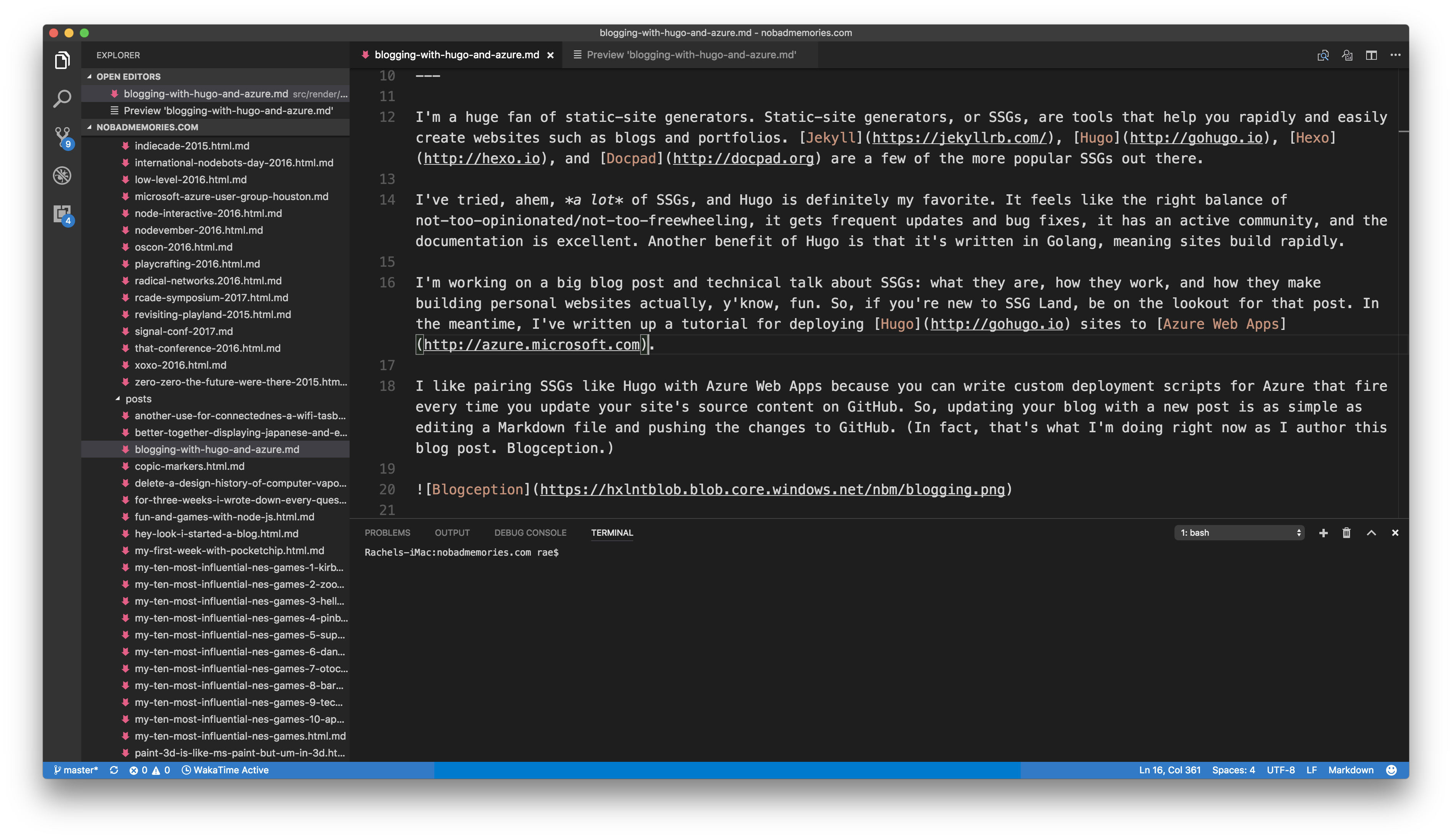Add a new terminal with plus icon
The image size is (1452, 840).
[1323, 533]
